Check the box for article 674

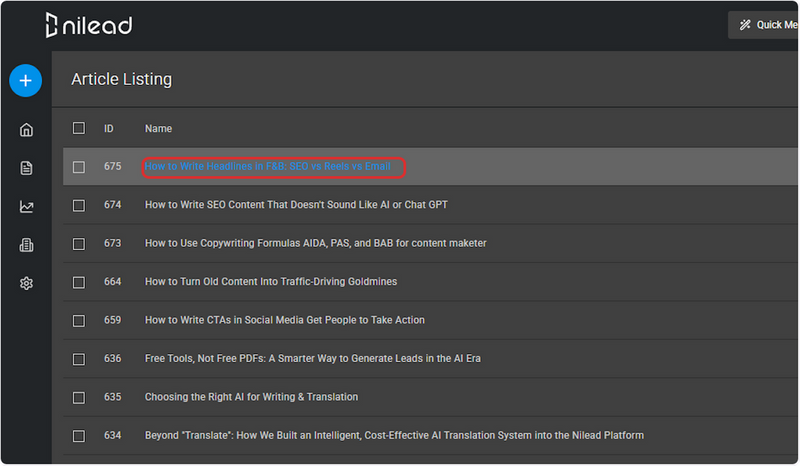79,205
